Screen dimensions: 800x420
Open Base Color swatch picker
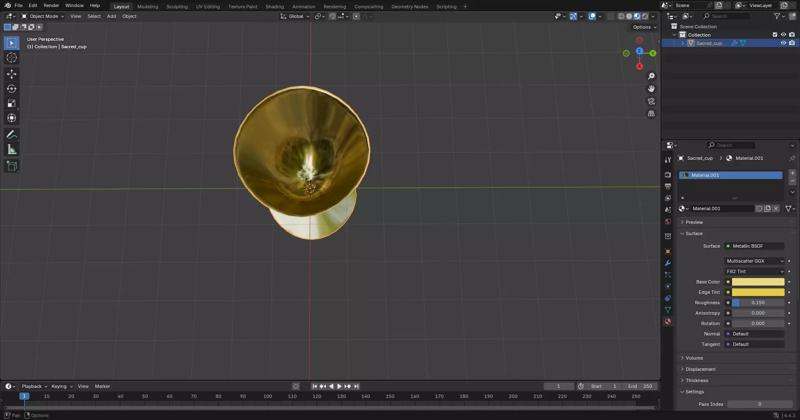click(x=758, y=282)
